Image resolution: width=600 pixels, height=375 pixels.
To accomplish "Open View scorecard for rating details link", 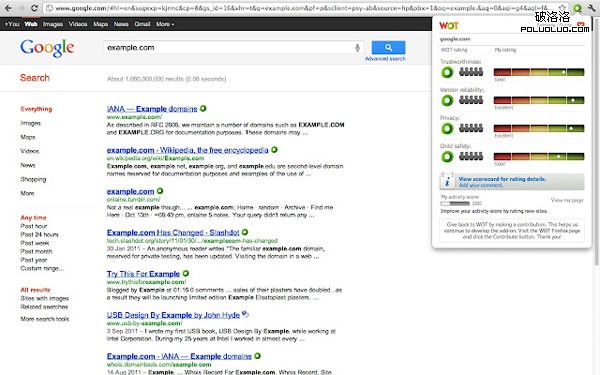I will pos(502,179).
